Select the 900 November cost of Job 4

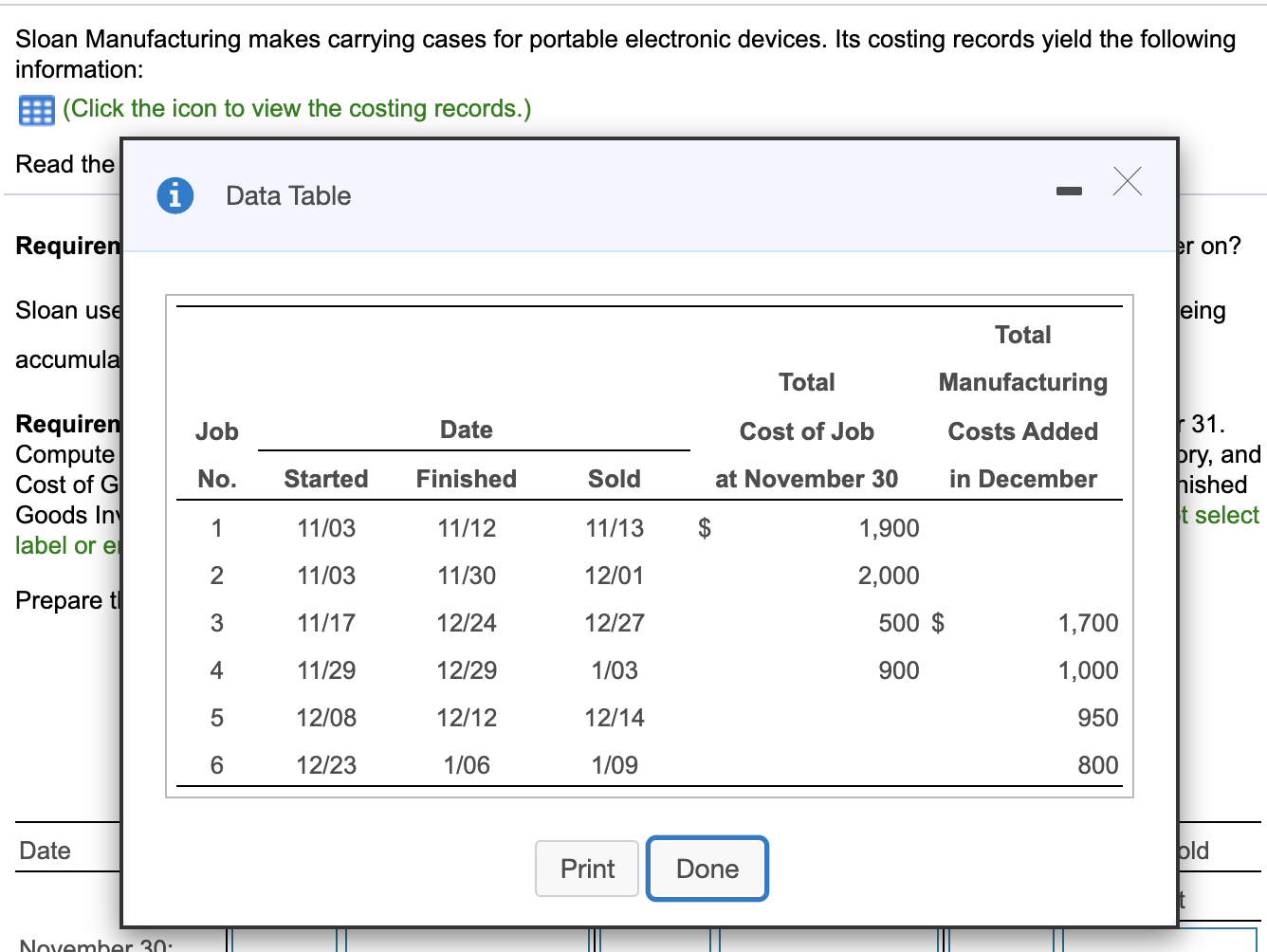click(899, 670)
